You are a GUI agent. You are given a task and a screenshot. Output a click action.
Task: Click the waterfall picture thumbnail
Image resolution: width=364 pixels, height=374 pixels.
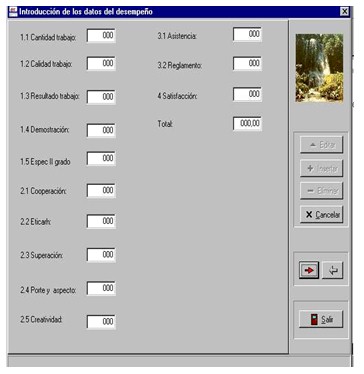319,68
